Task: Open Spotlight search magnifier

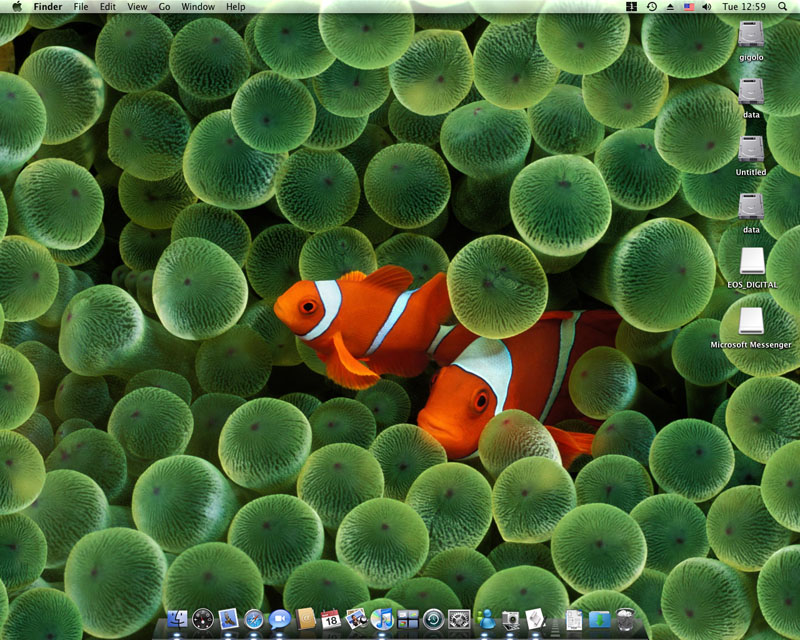Action: tap(782, 7)
